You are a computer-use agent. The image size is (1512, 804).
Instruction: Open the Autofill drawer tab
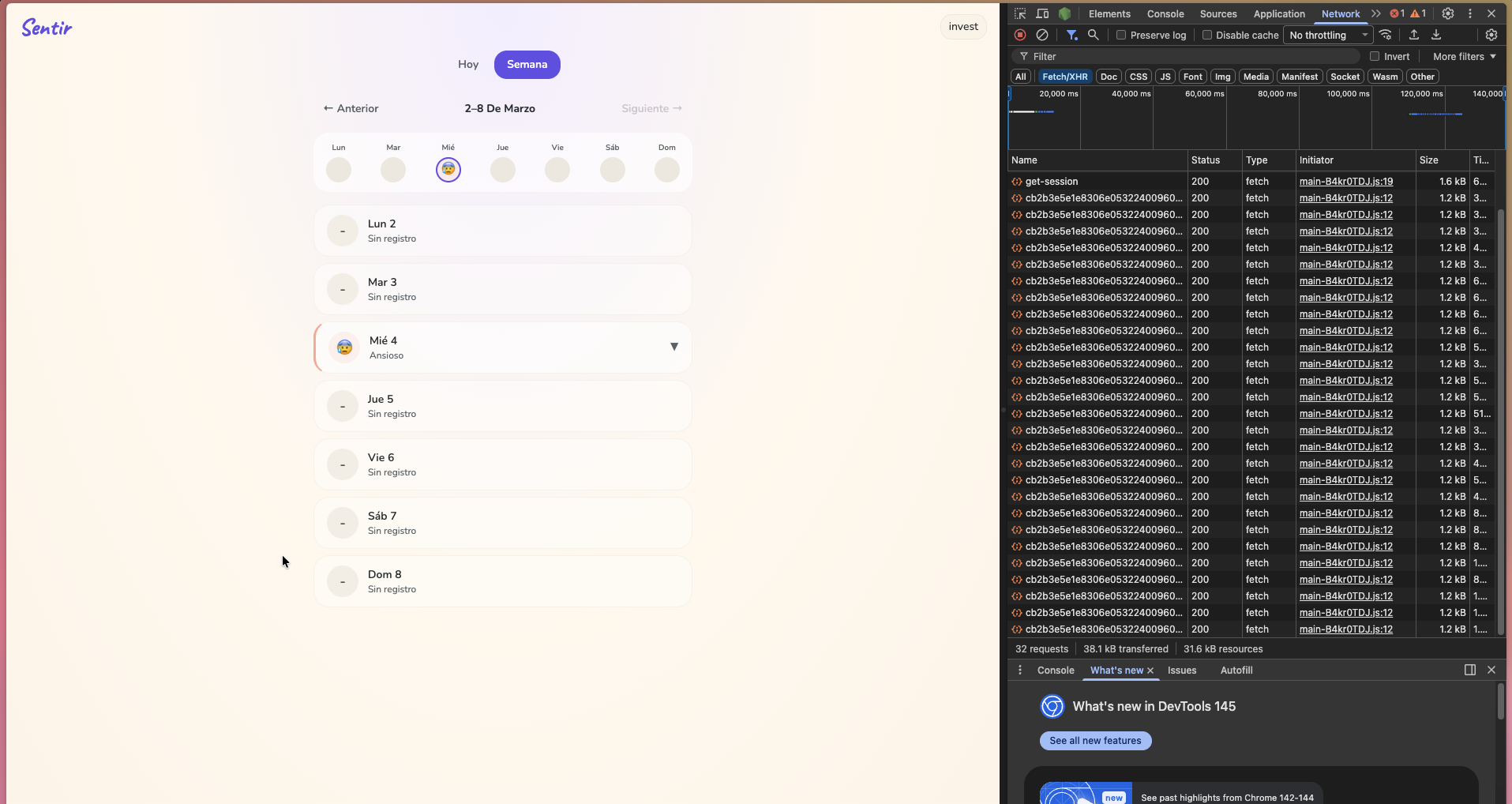pyautogui.click(x=1236, y=670)
